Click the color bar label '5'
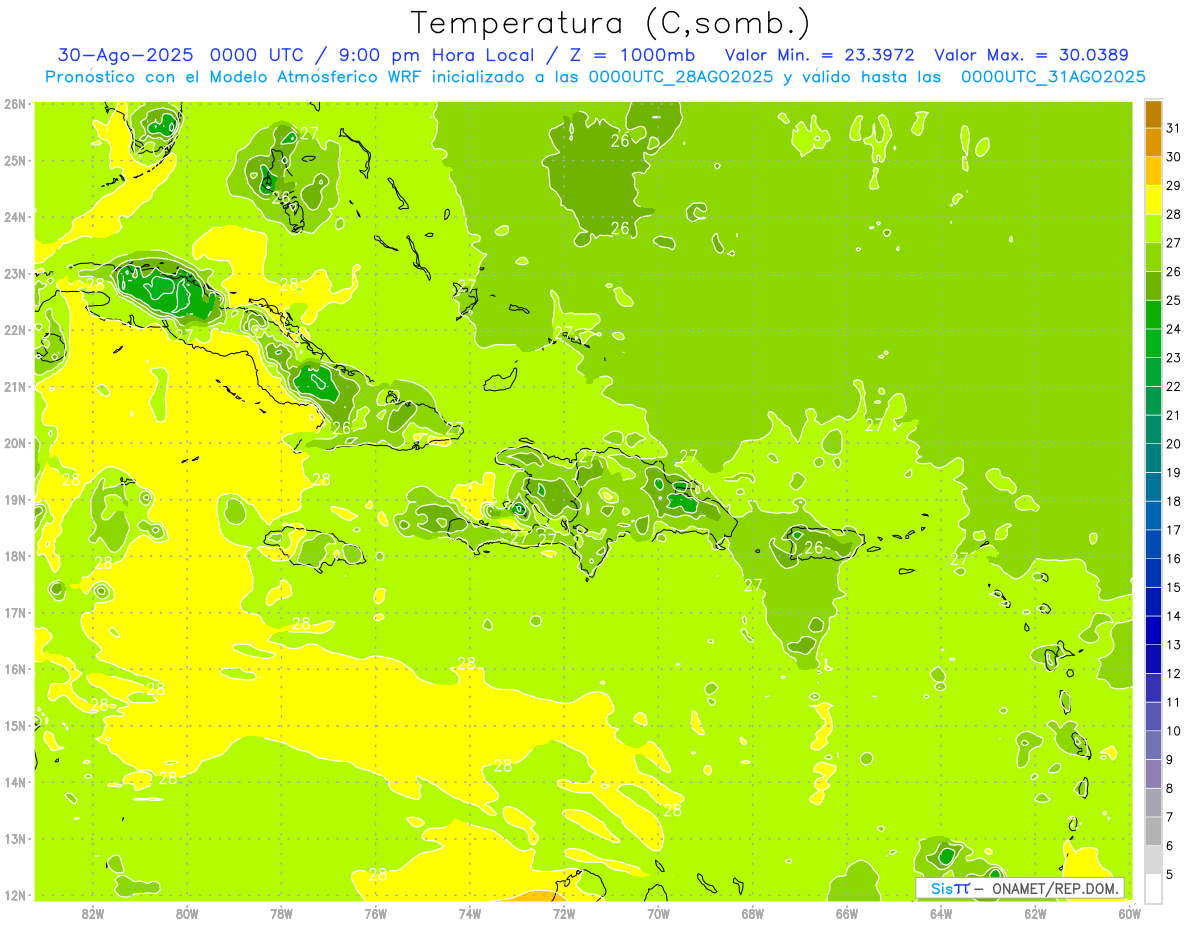 [1170, 874]
